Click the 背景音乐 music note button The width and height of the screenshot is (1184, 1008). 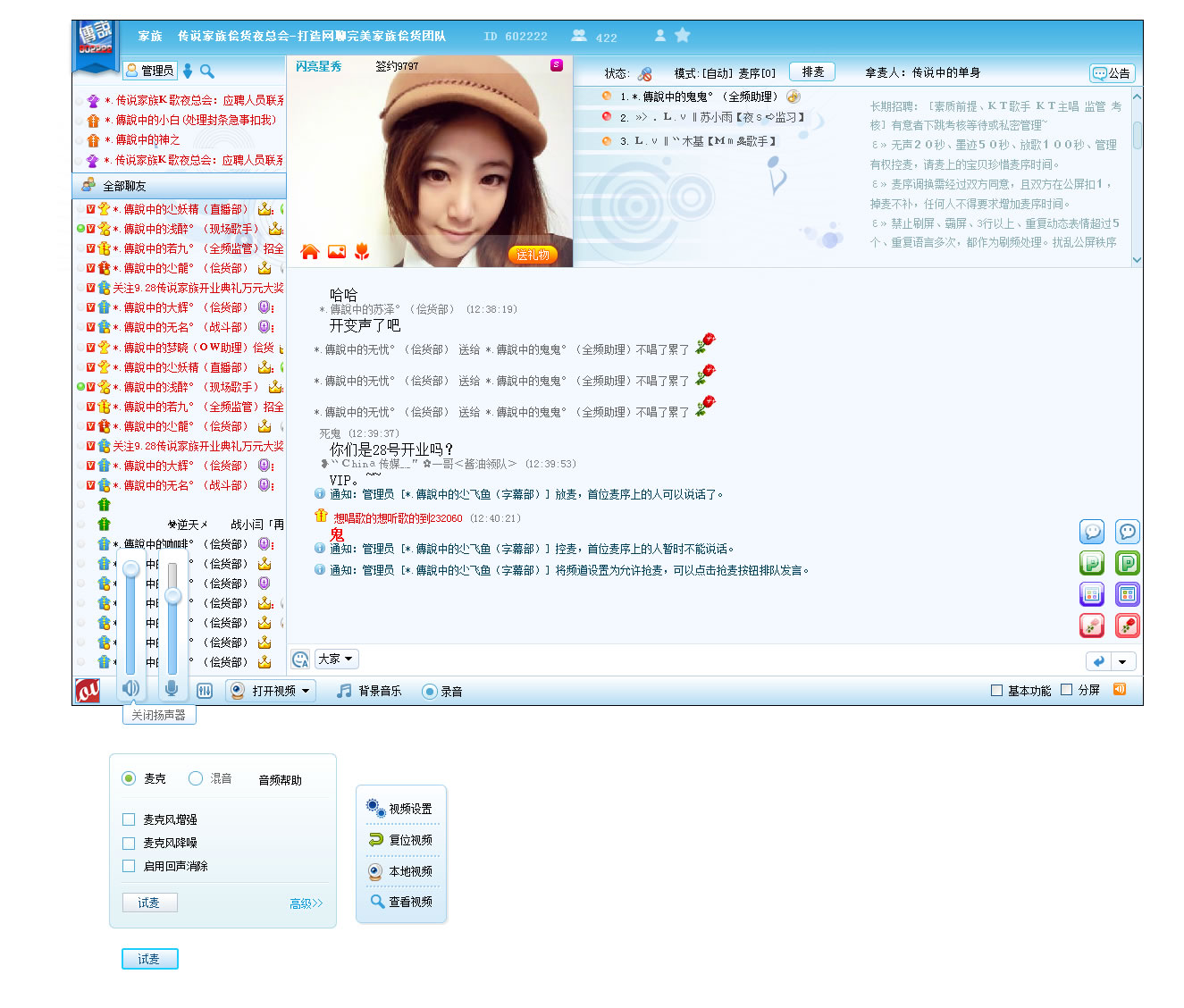click(369, 691)
